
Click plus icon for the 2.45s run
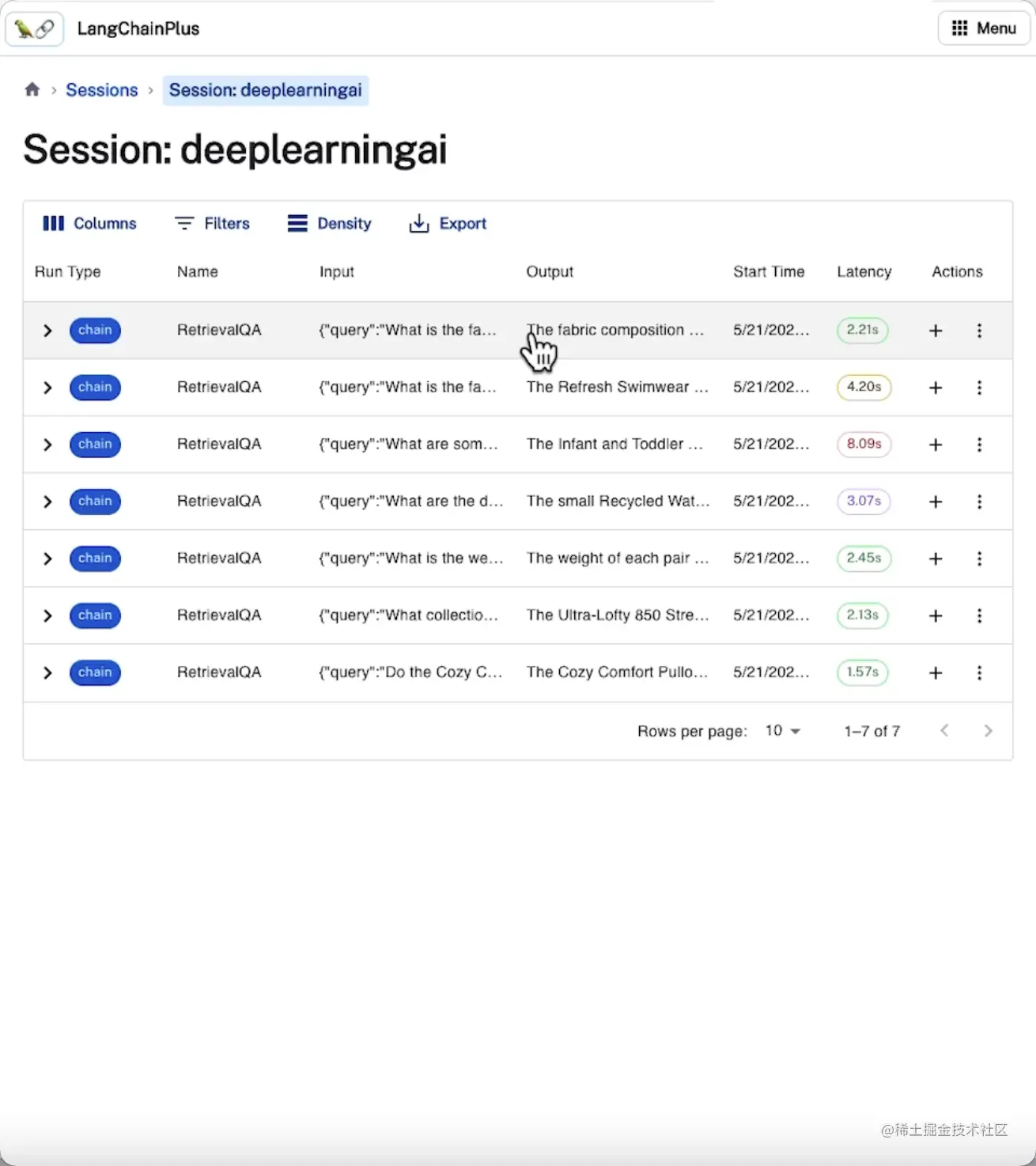936,558
